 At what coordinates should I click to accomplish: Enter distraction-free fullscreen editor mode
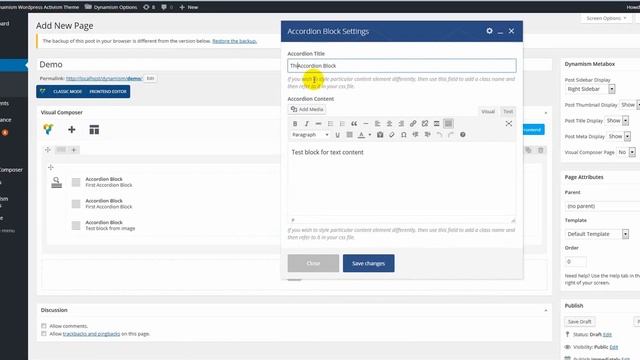[x=509, y=124]
